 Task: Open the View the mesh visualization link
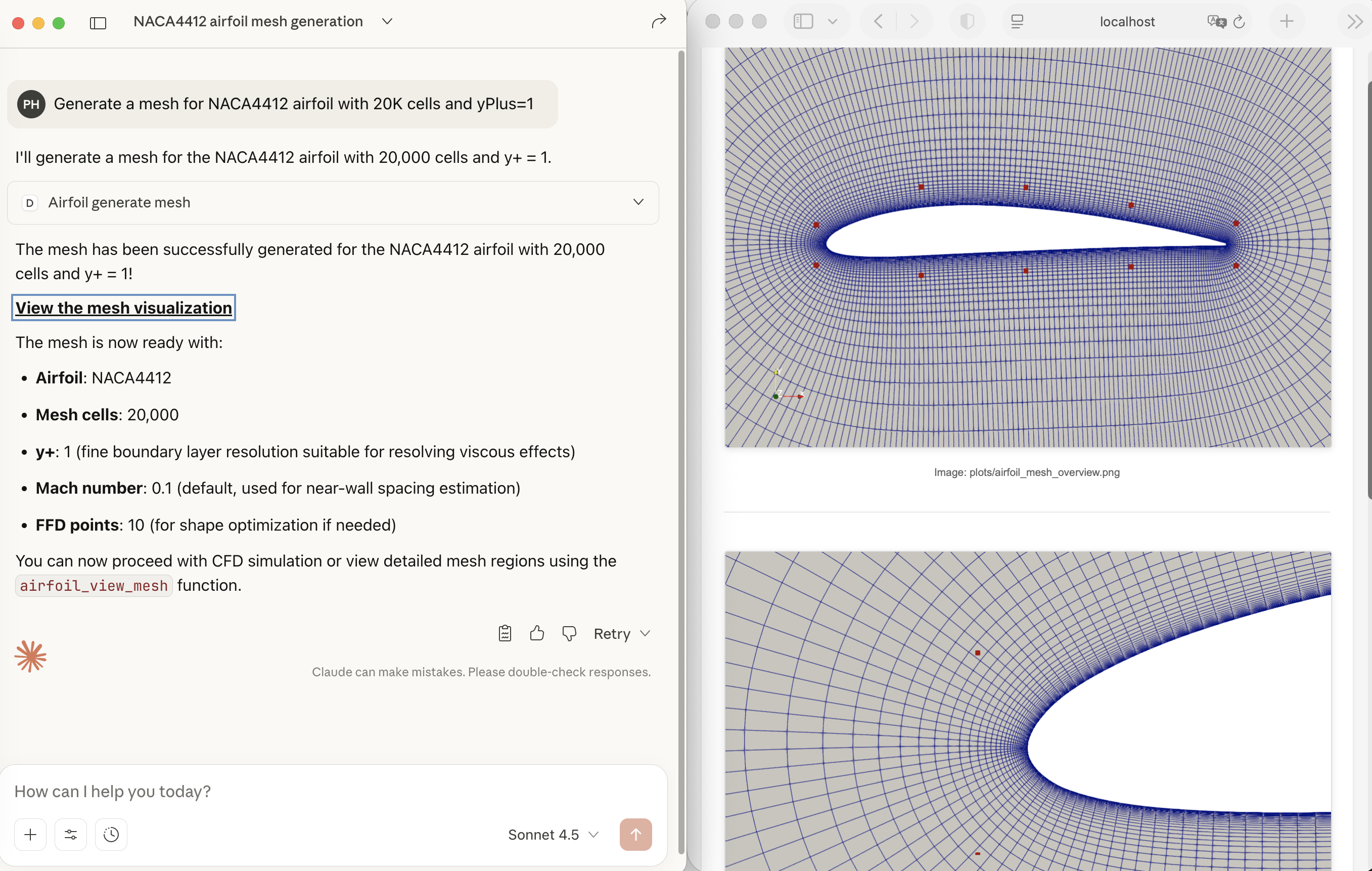[x=124, y=308]
